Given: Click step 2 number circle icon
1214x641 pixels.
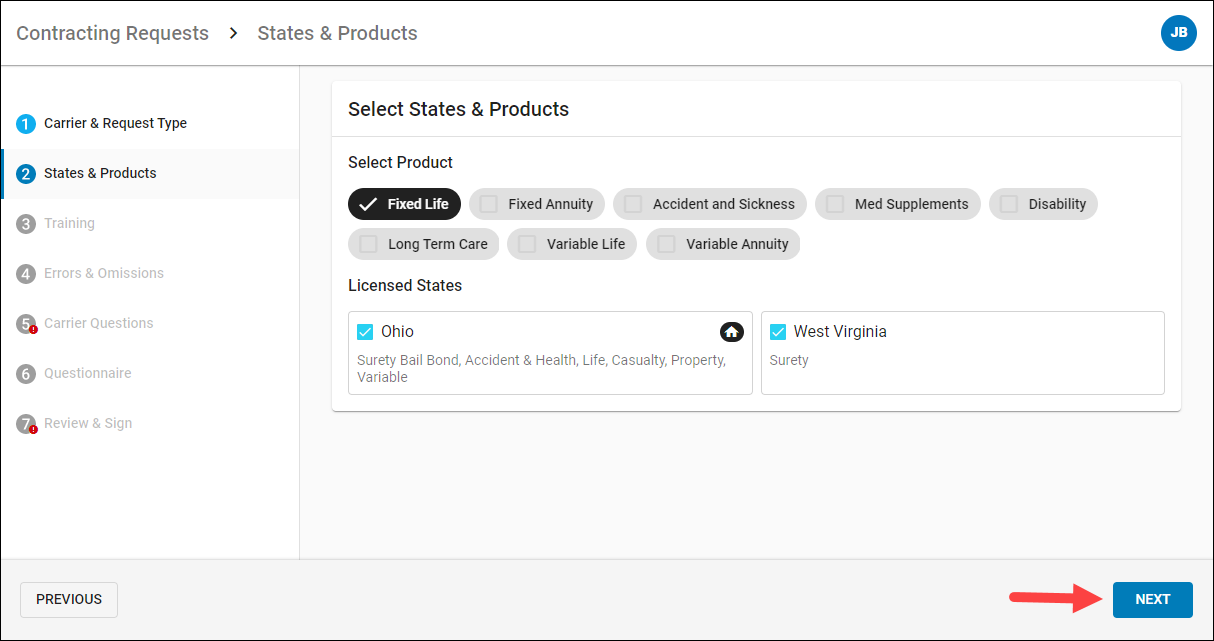Looking at the screenshot, I should 26,174.
